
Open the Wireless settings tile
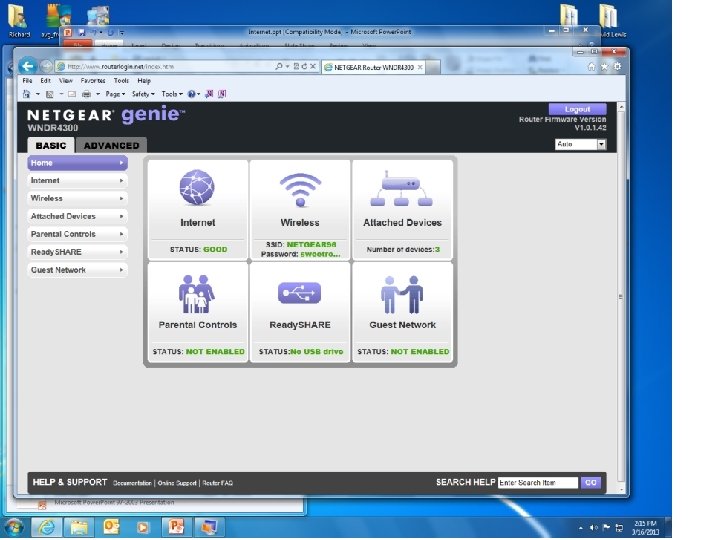tap(300, 210)
